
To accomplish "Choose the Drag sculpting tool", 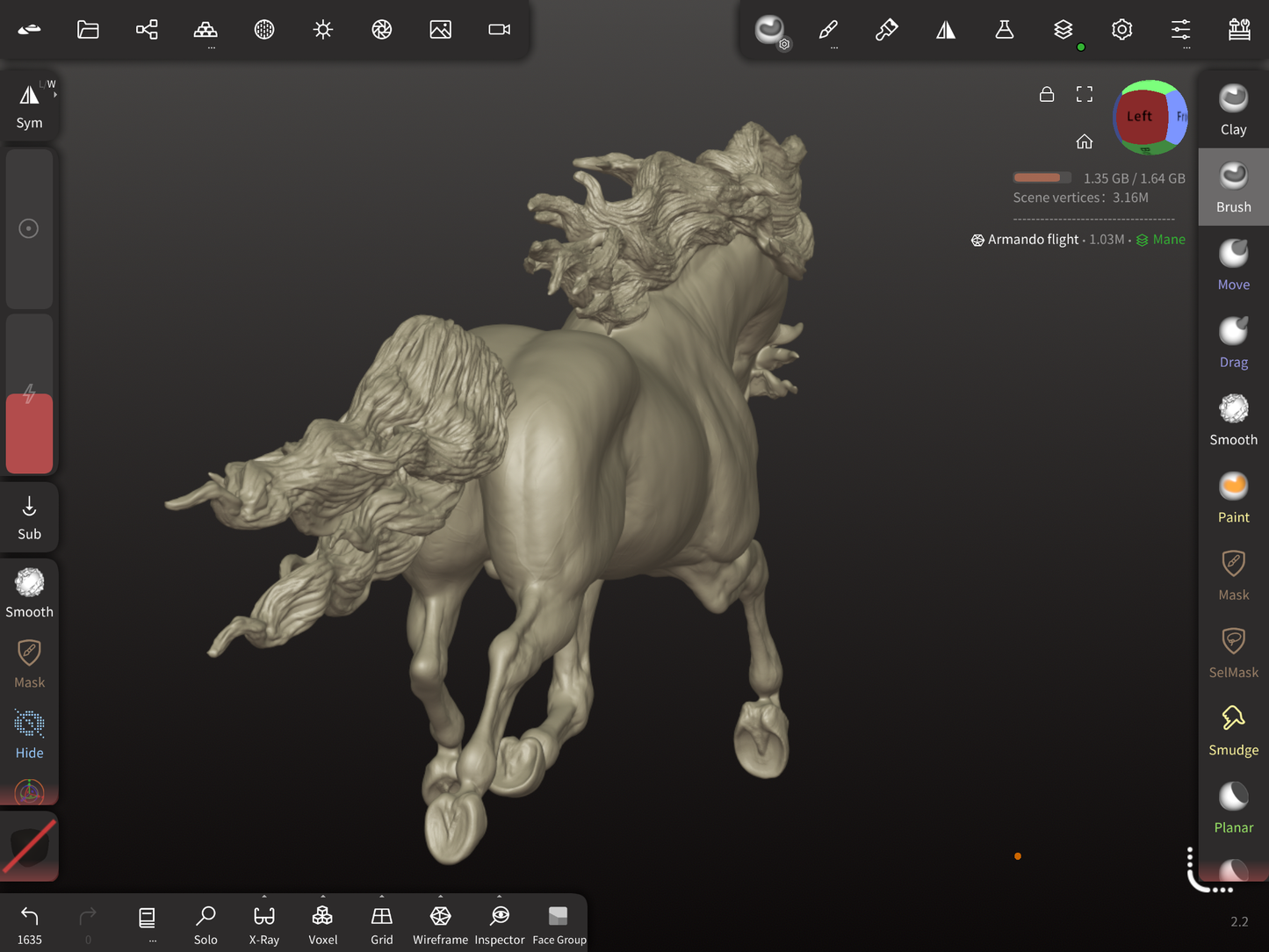I will pos(1233,343).
